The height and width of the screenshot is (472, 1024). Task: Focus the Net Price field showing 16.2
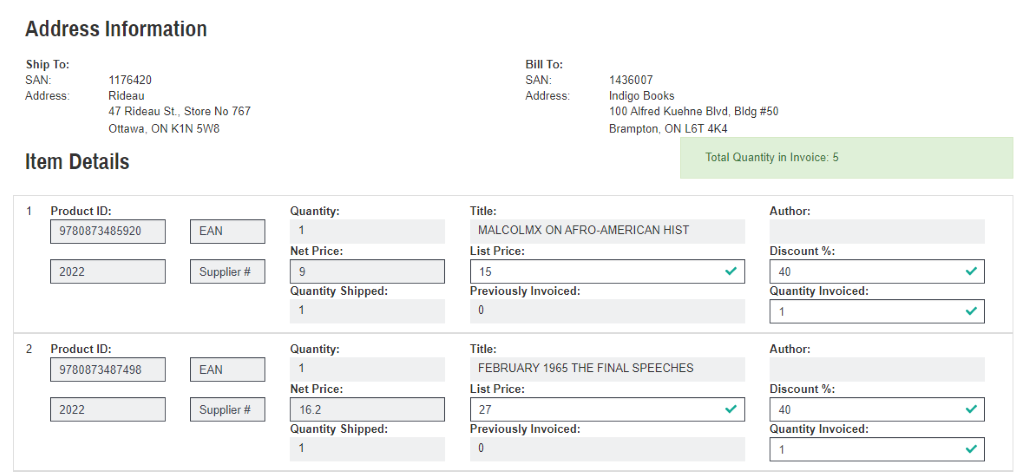(x=367, y=409)
